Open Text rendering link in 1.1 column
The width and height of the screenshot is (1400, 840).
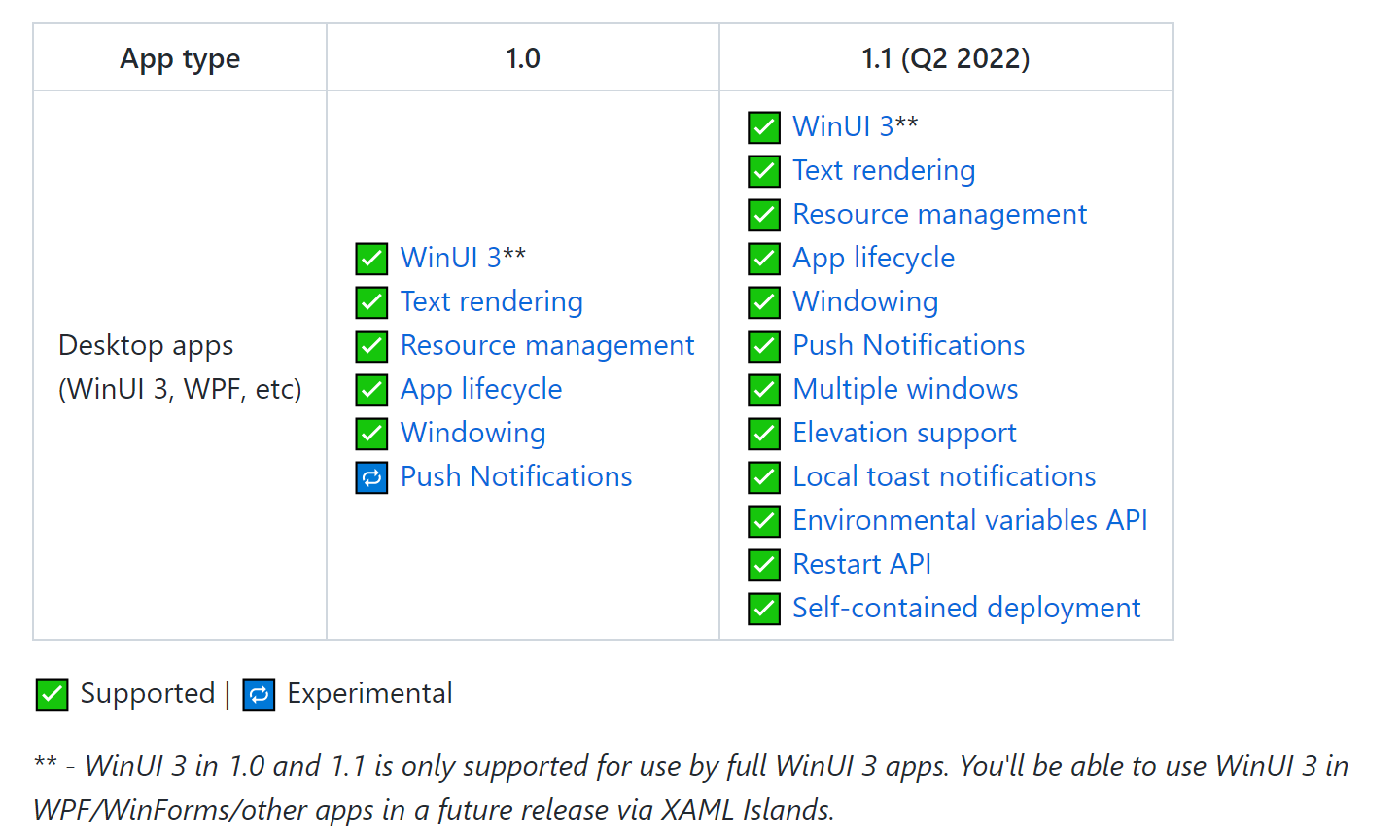(x=884, y=170)
